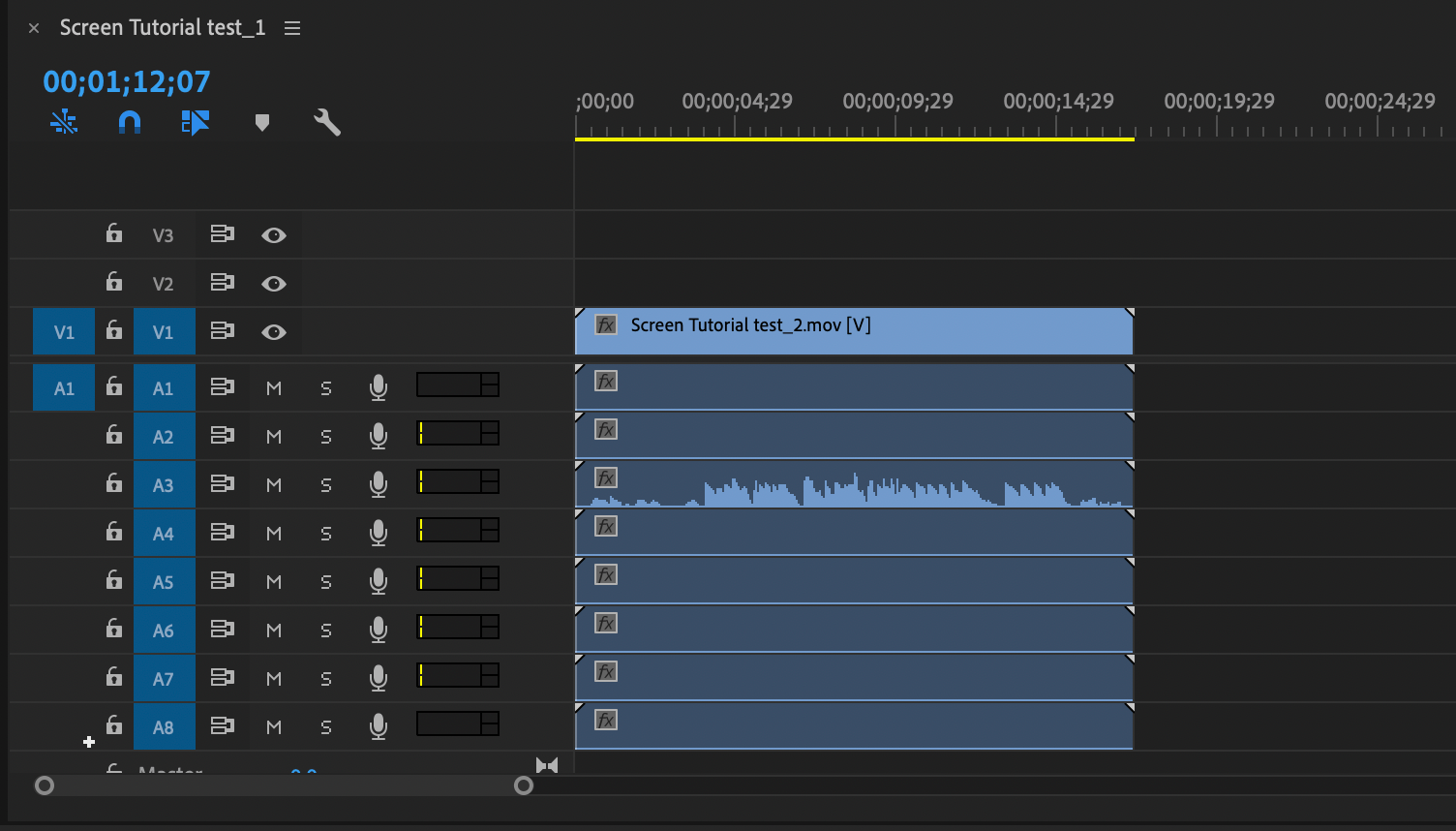This screenshot has width=1456, height=831.
Task: Select the Screen Tutorial test_1 sequence tab
Action: (162, 27)
